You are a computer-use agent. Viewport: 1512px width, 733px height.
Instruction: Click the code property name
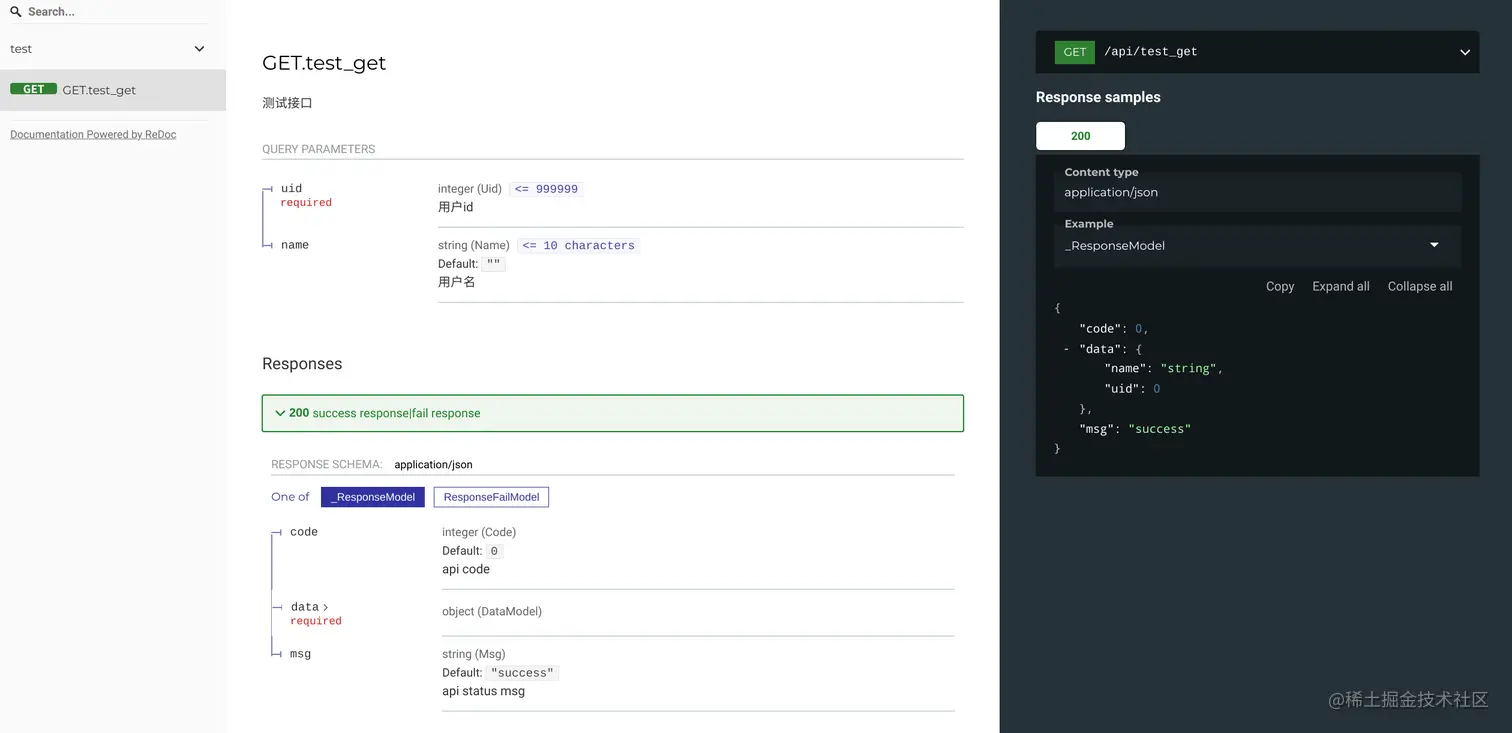coord(304,532)
